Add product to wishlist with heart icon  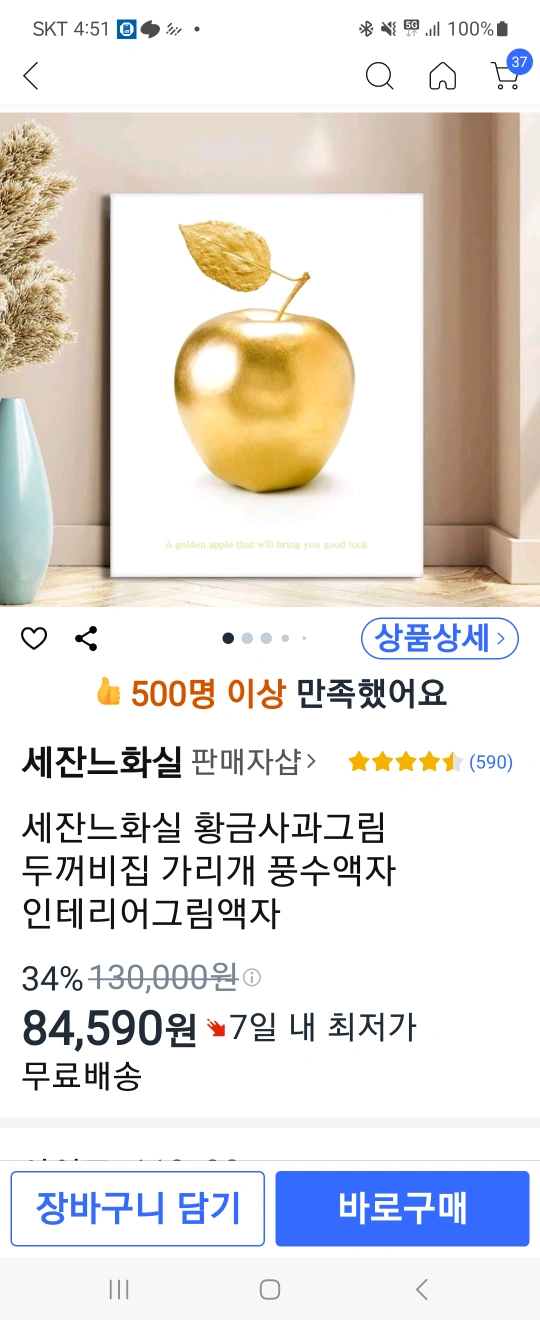click(x=34, y=638)
